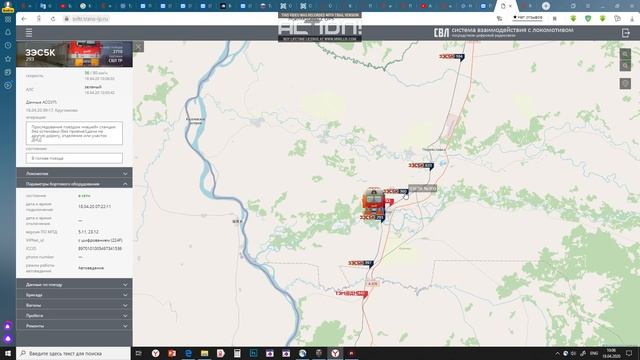Open the grid tile icon in left sidebar
Viewport: 640px width, 360px height.
point(8,19)
